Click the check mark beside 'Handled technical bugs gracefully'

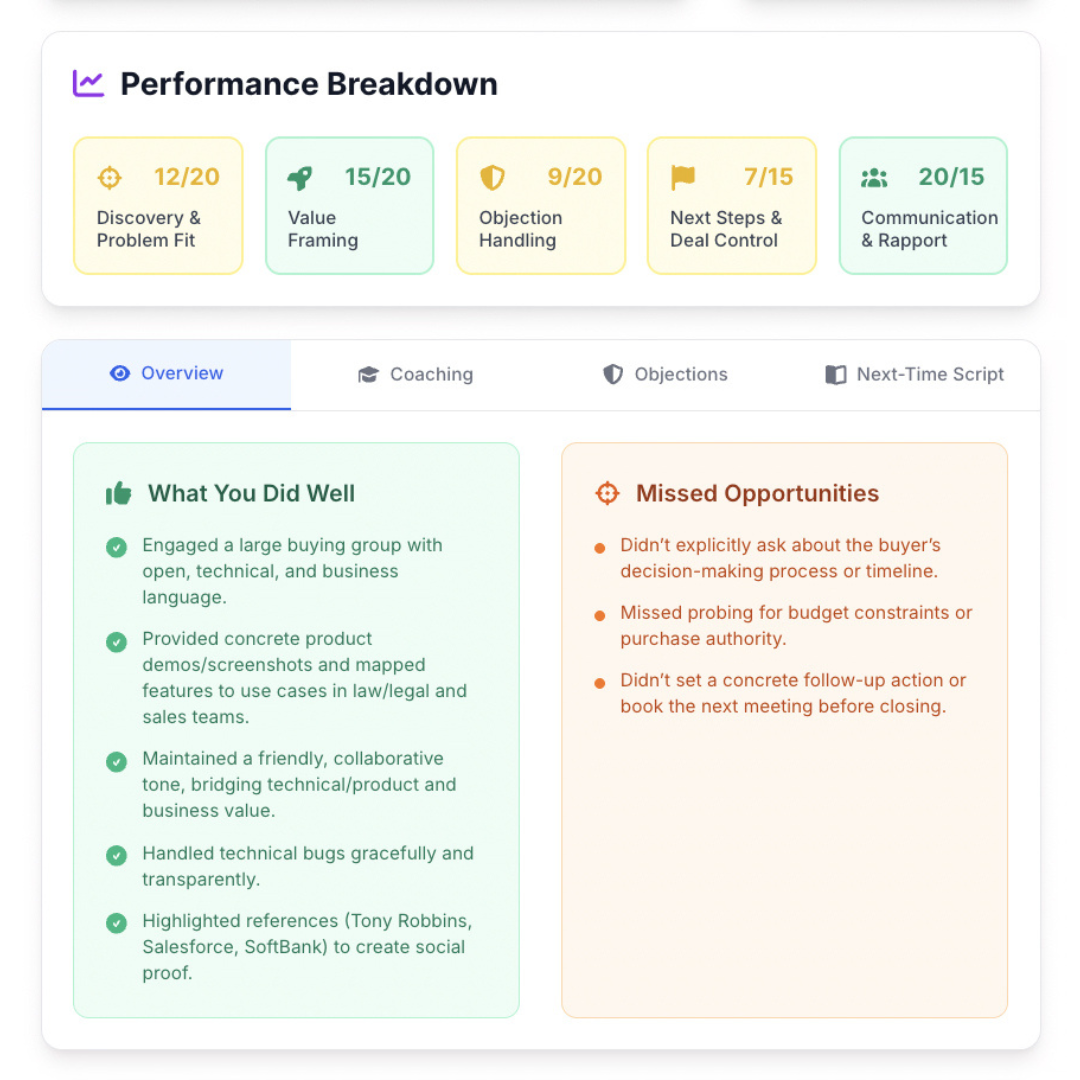tap(117, 855)
